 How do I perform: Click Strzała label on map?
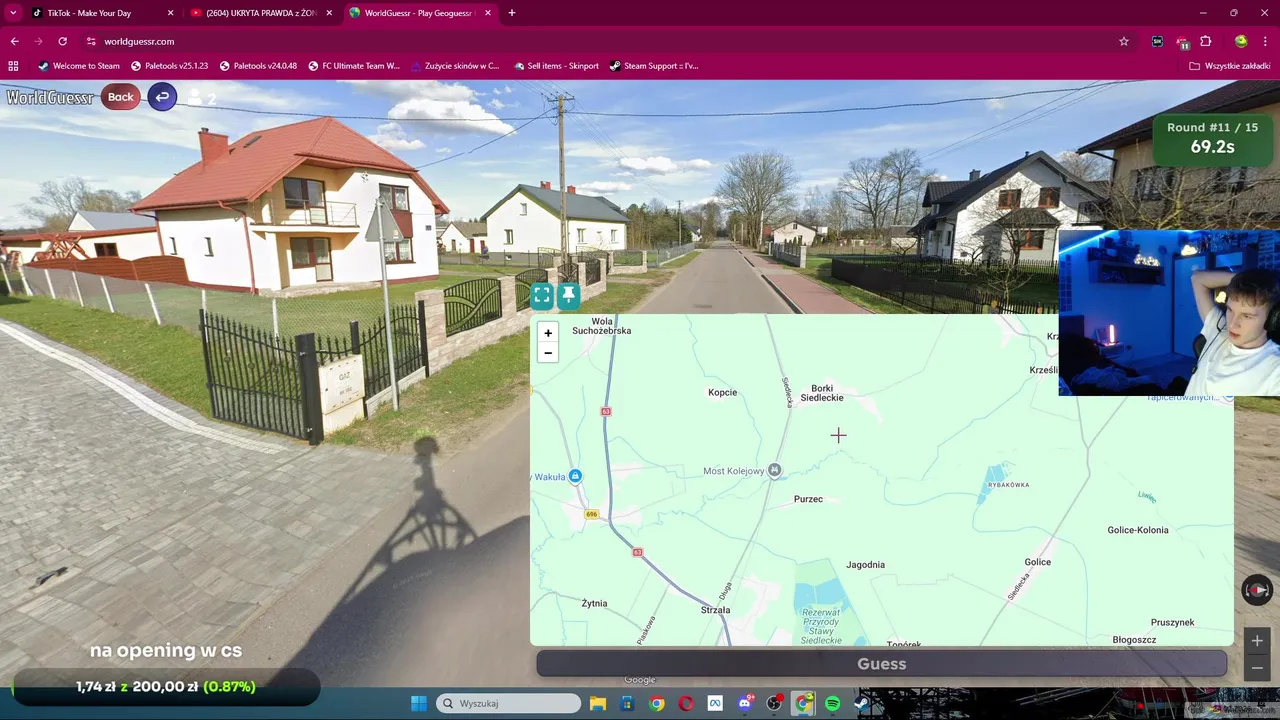715,610
